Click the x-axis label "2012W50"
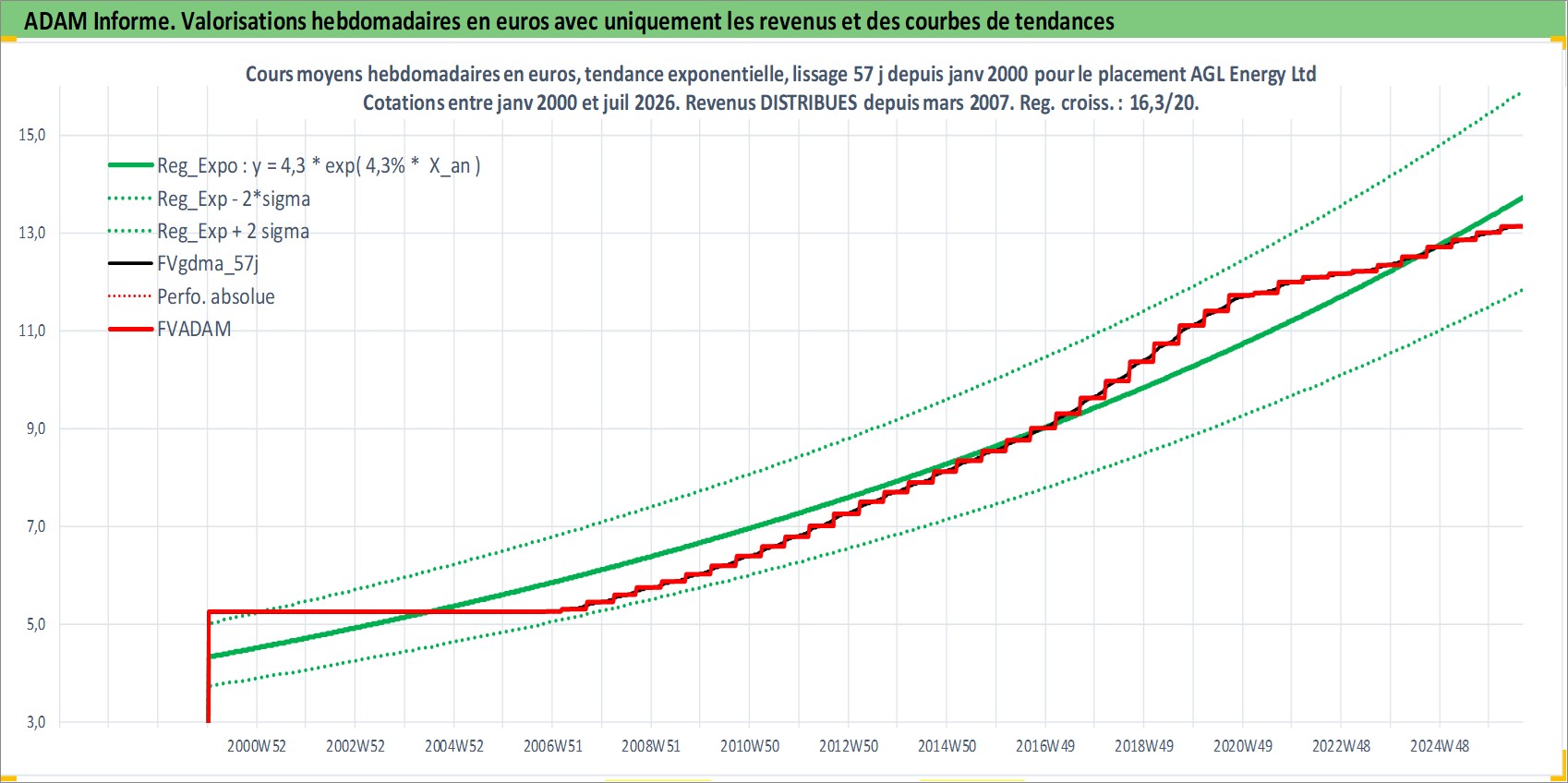 click(x=849, y=746)
